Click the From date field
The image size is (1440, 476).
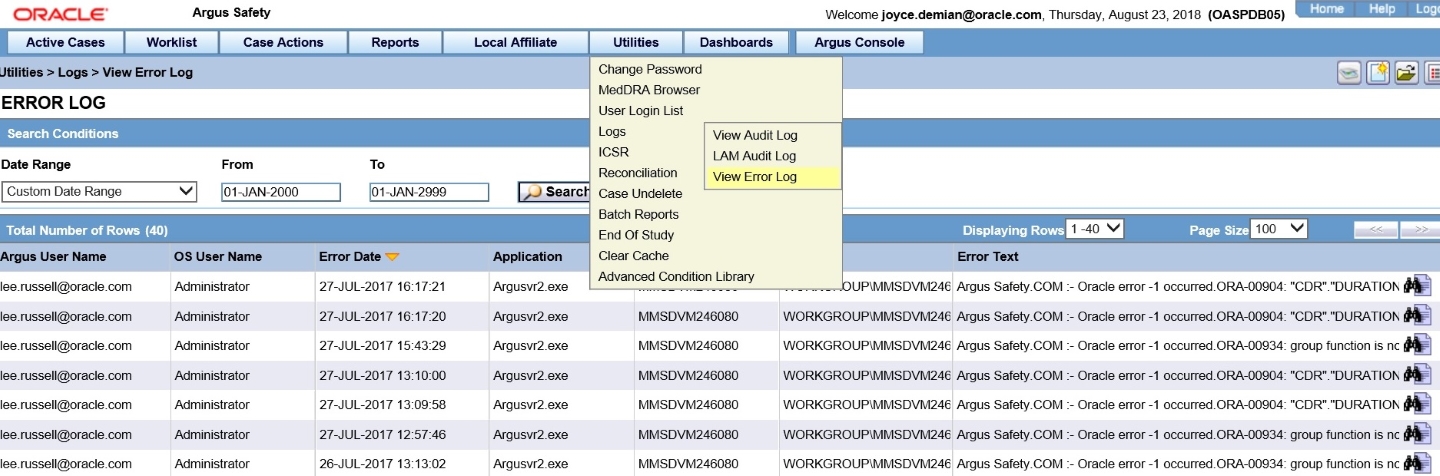point(280,192)
